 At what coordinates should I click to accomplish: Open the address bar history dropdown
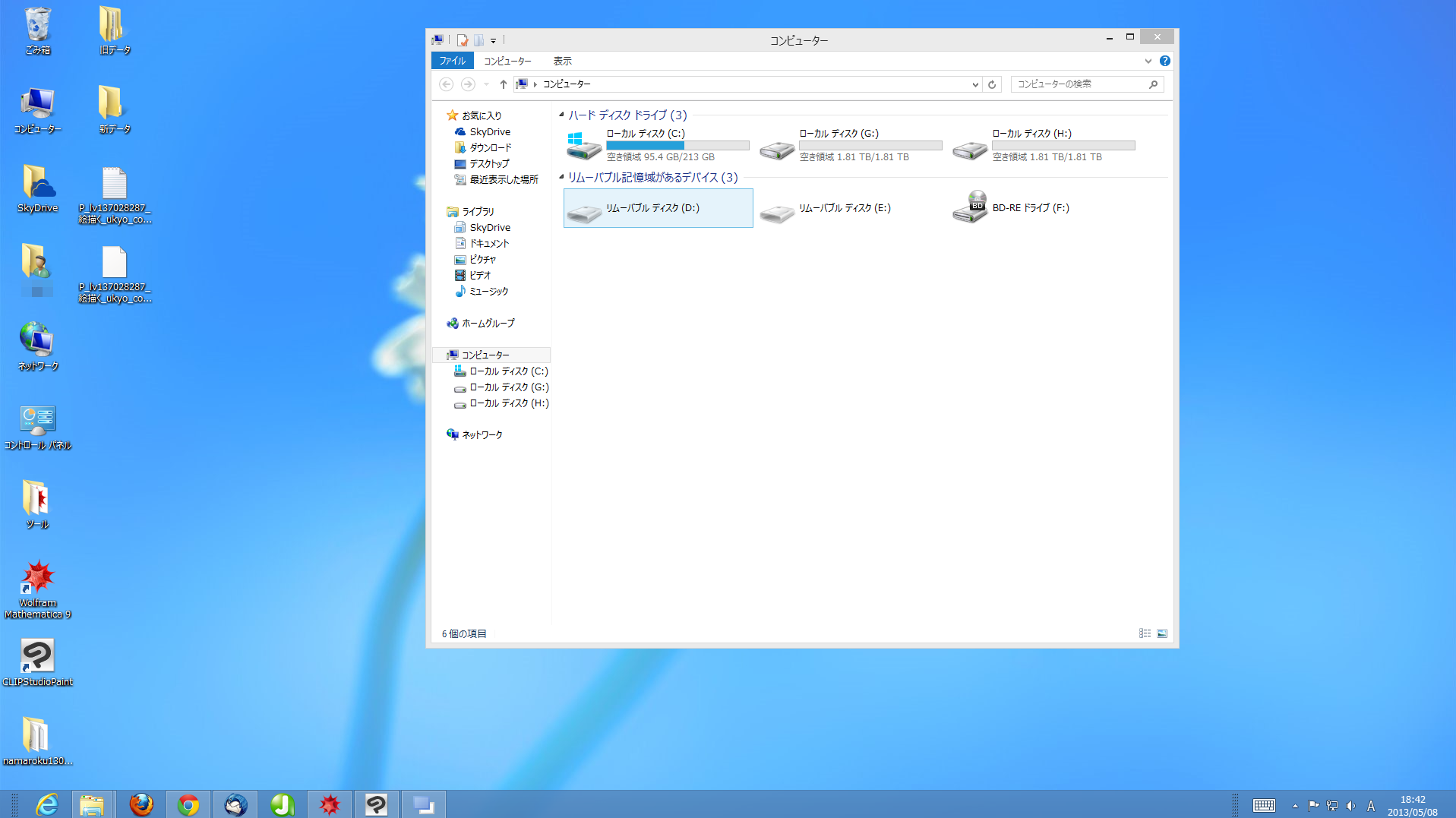[975, 84]
